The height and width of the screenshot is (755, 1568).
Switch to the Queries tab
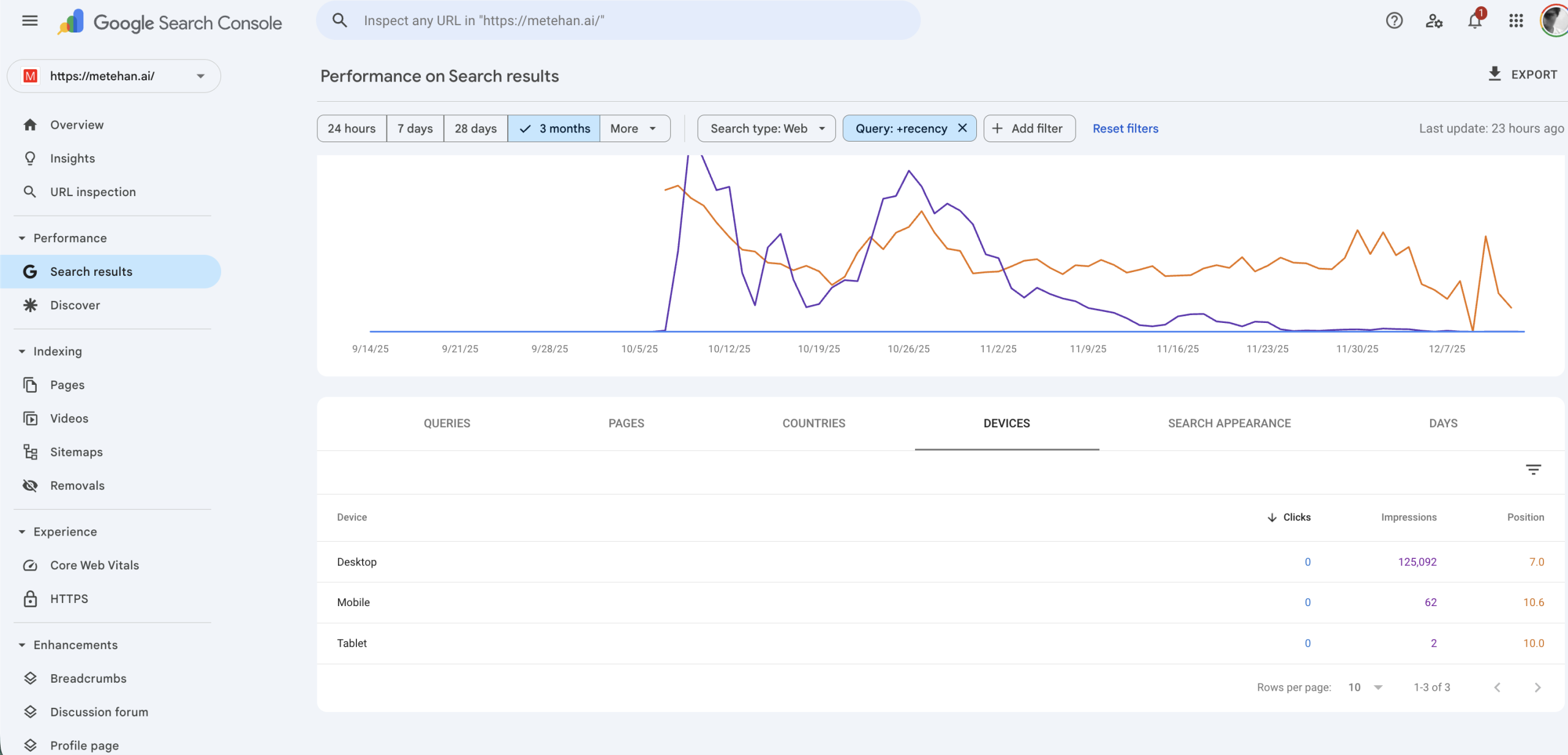pos(447,423)
